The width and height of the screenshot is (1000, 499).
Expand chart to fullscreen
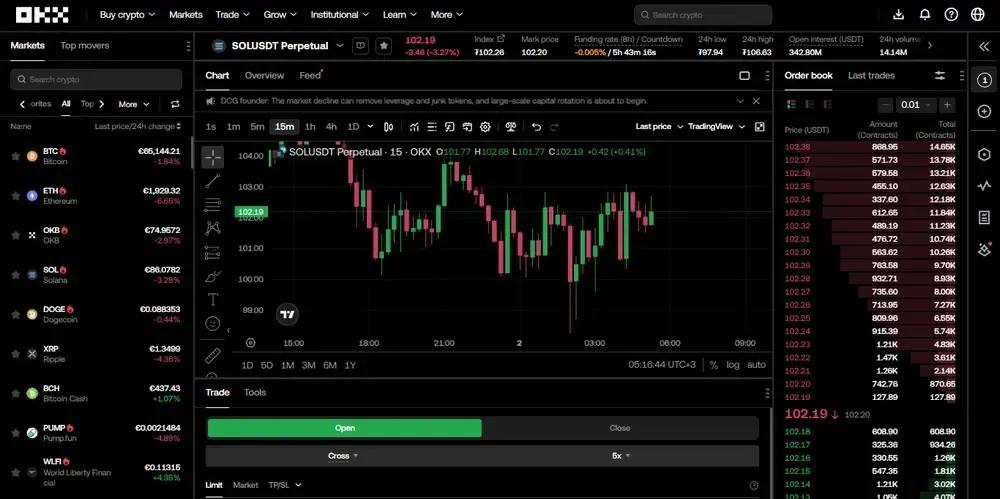click(760, 127)
